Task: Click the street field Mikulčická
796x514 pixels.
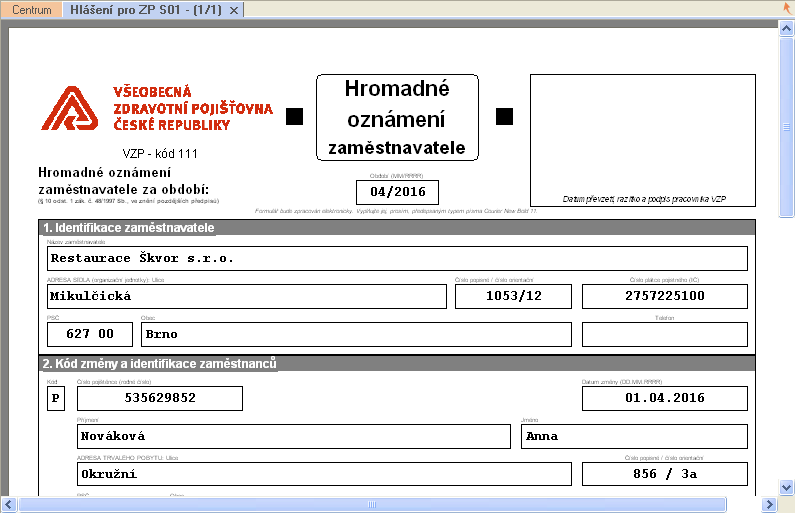Action: (x=247, y=296)
